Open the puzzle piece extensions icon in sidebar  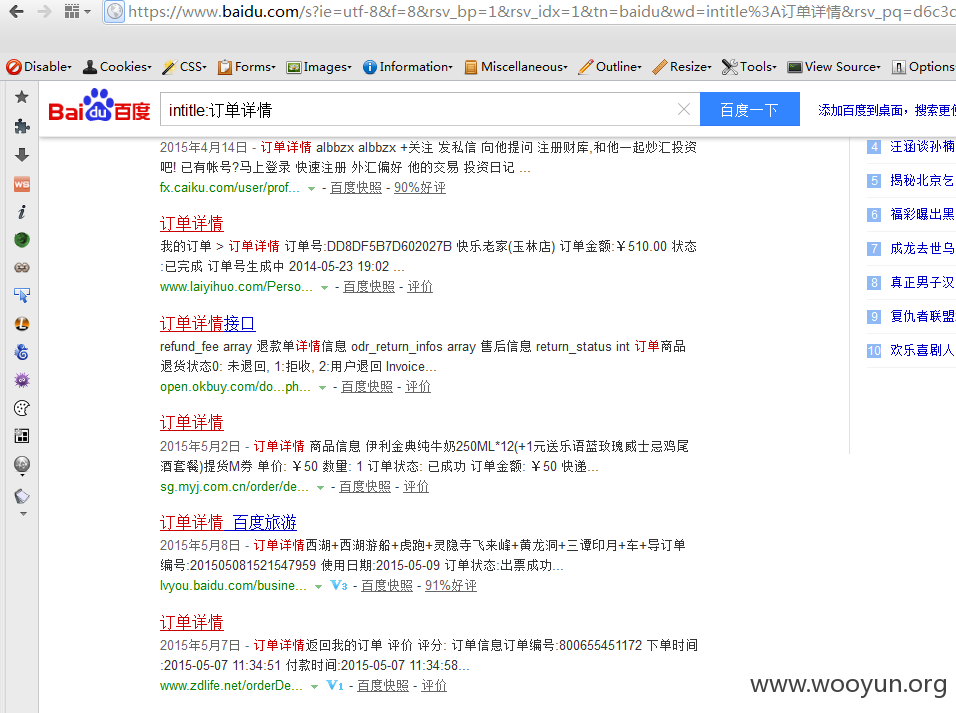[22, 126]
